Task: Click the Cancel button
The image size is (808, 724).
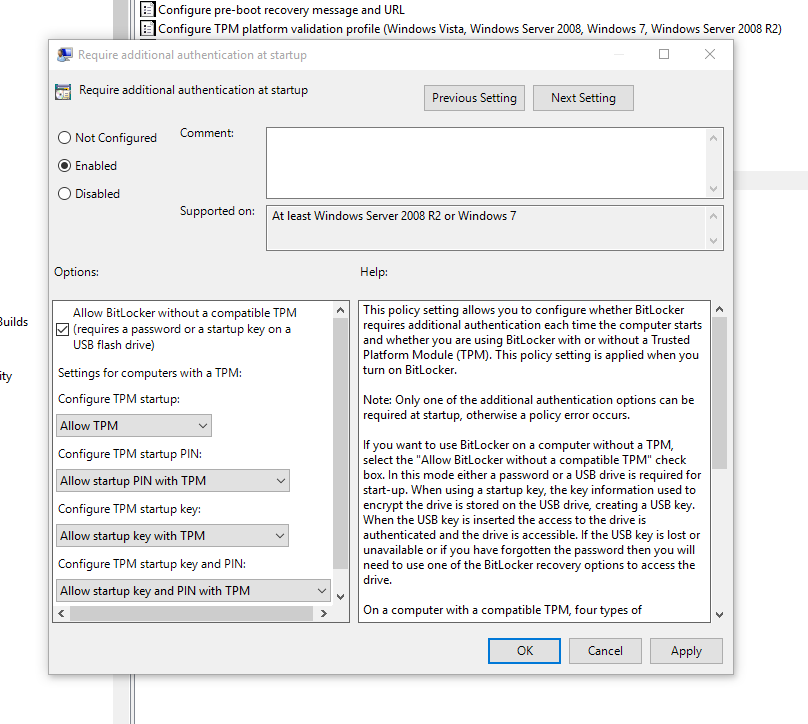Action: click(x=605, y=651)
